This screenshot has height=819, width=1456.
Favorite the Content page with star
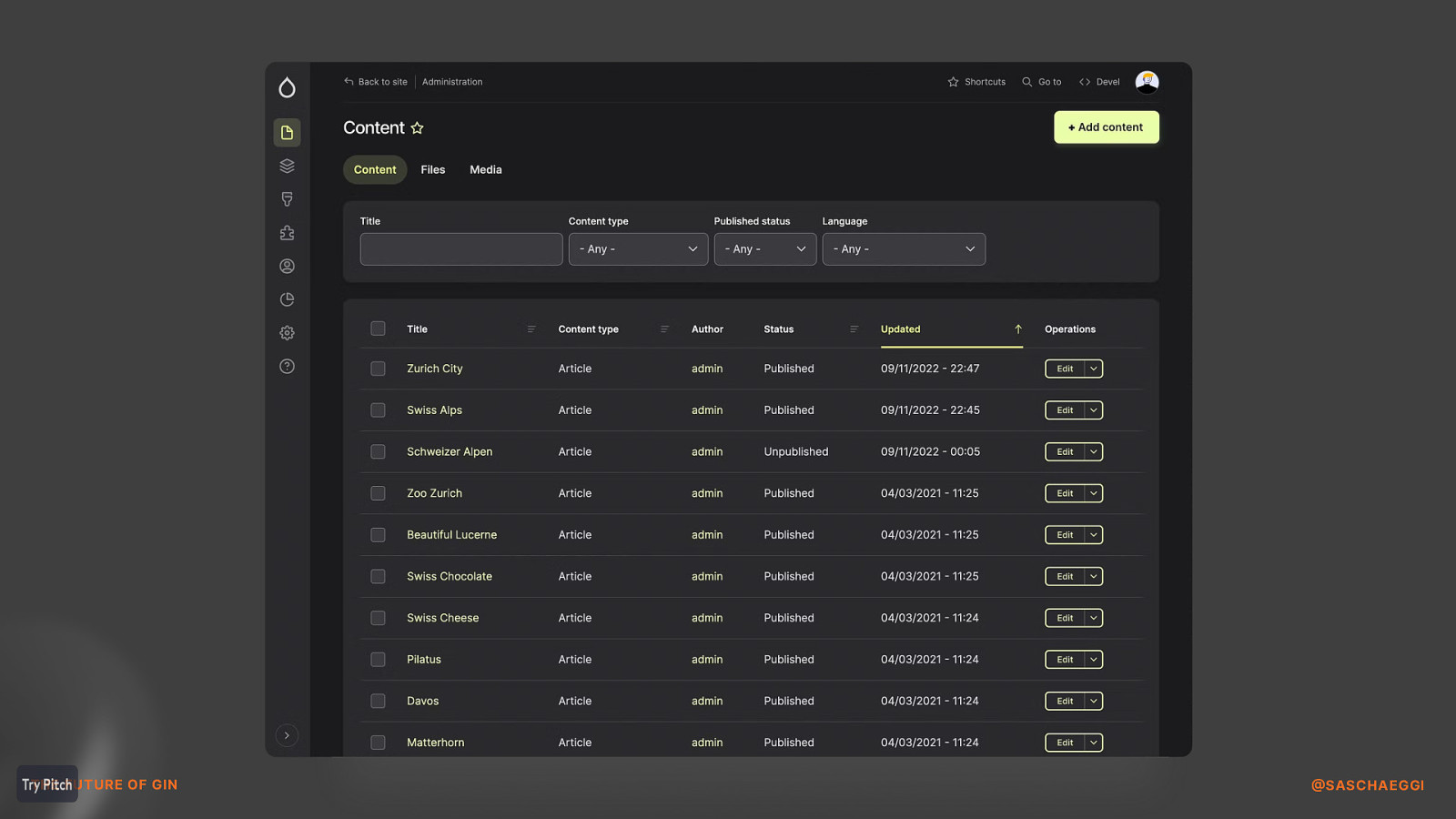pyautogui.click(x=417, y=128)
